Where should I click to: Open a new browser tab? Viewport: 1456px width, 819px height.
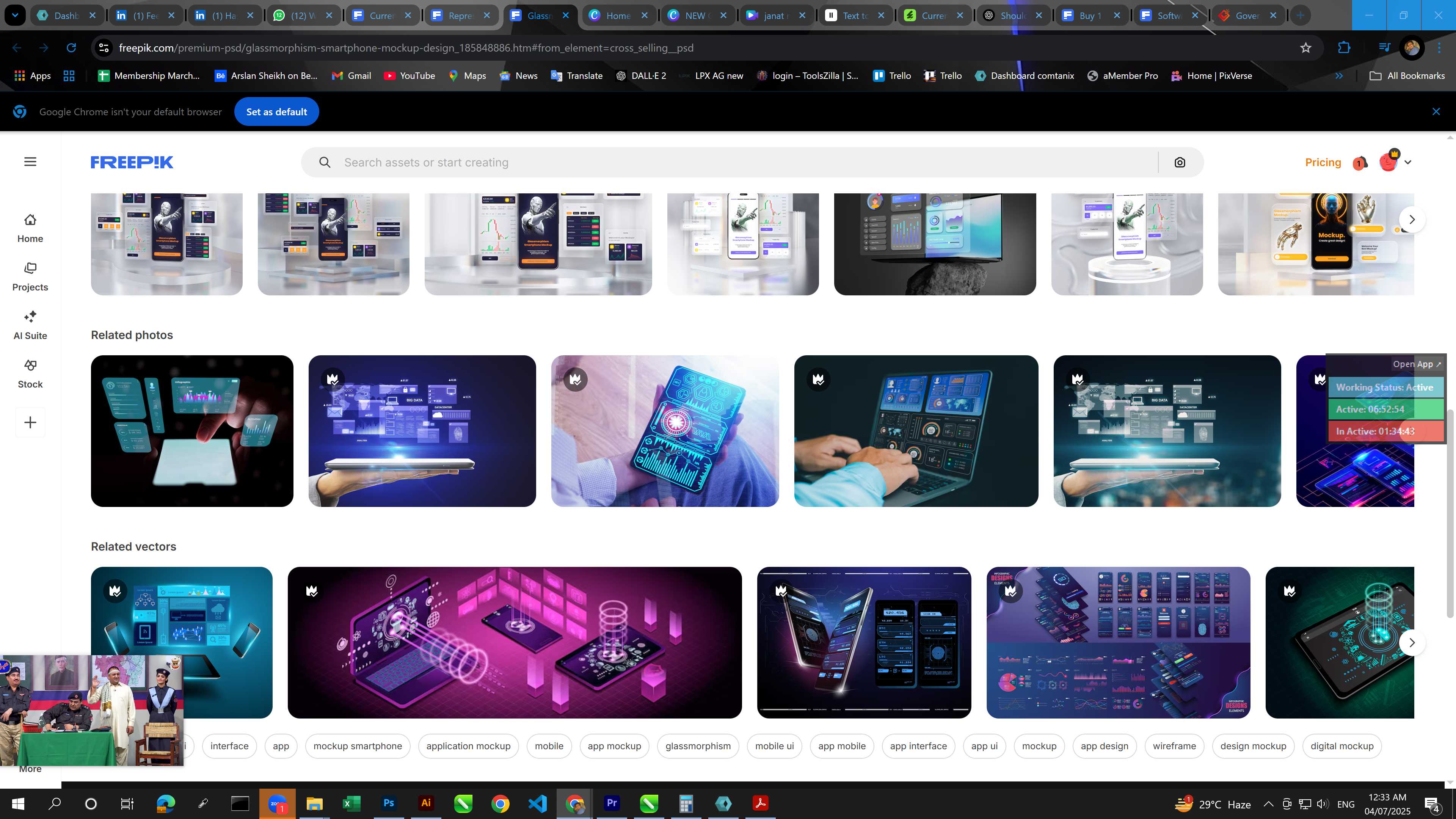tap(1300, 16)
